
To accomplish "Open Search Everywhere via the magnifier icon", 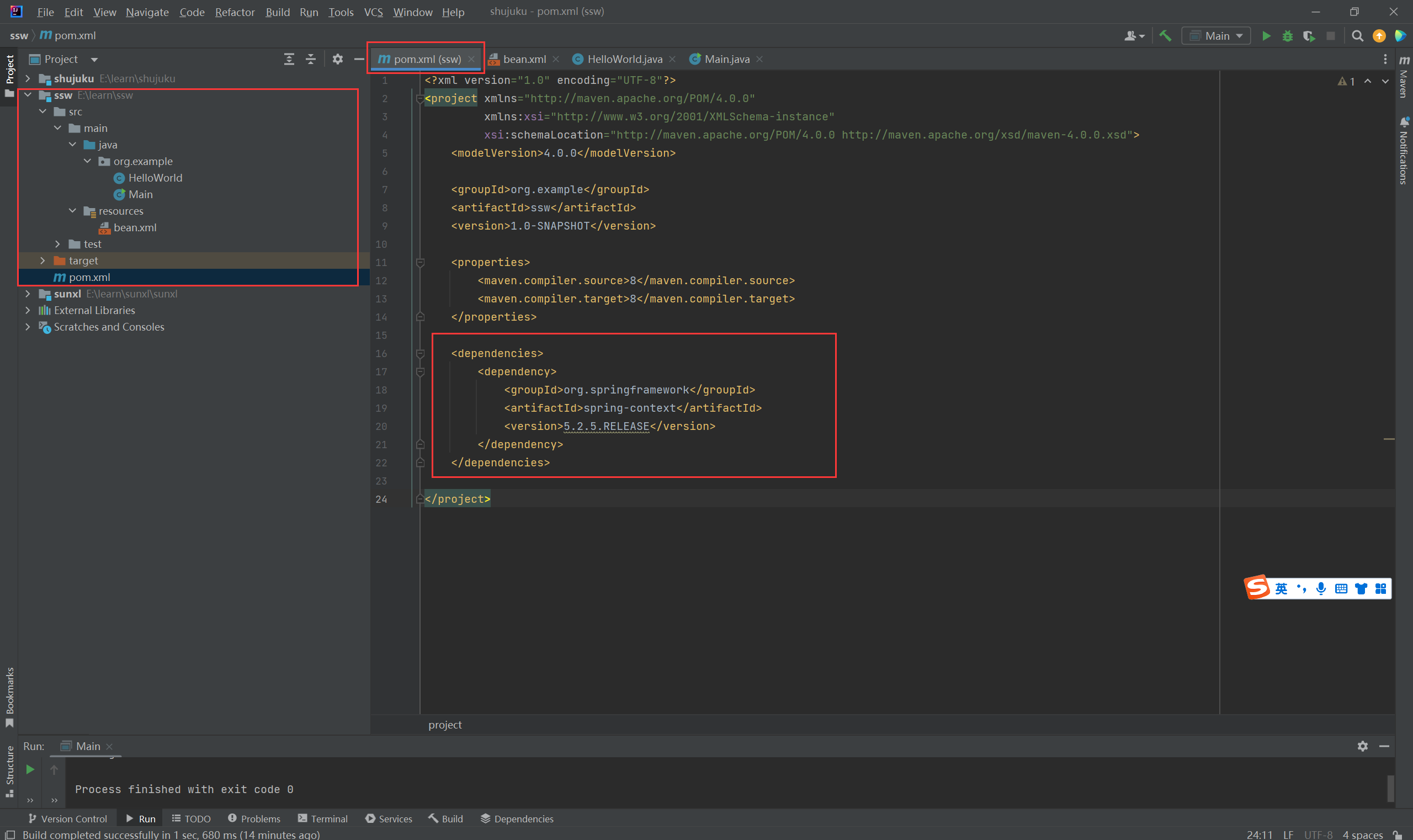I will [1357, 36].
